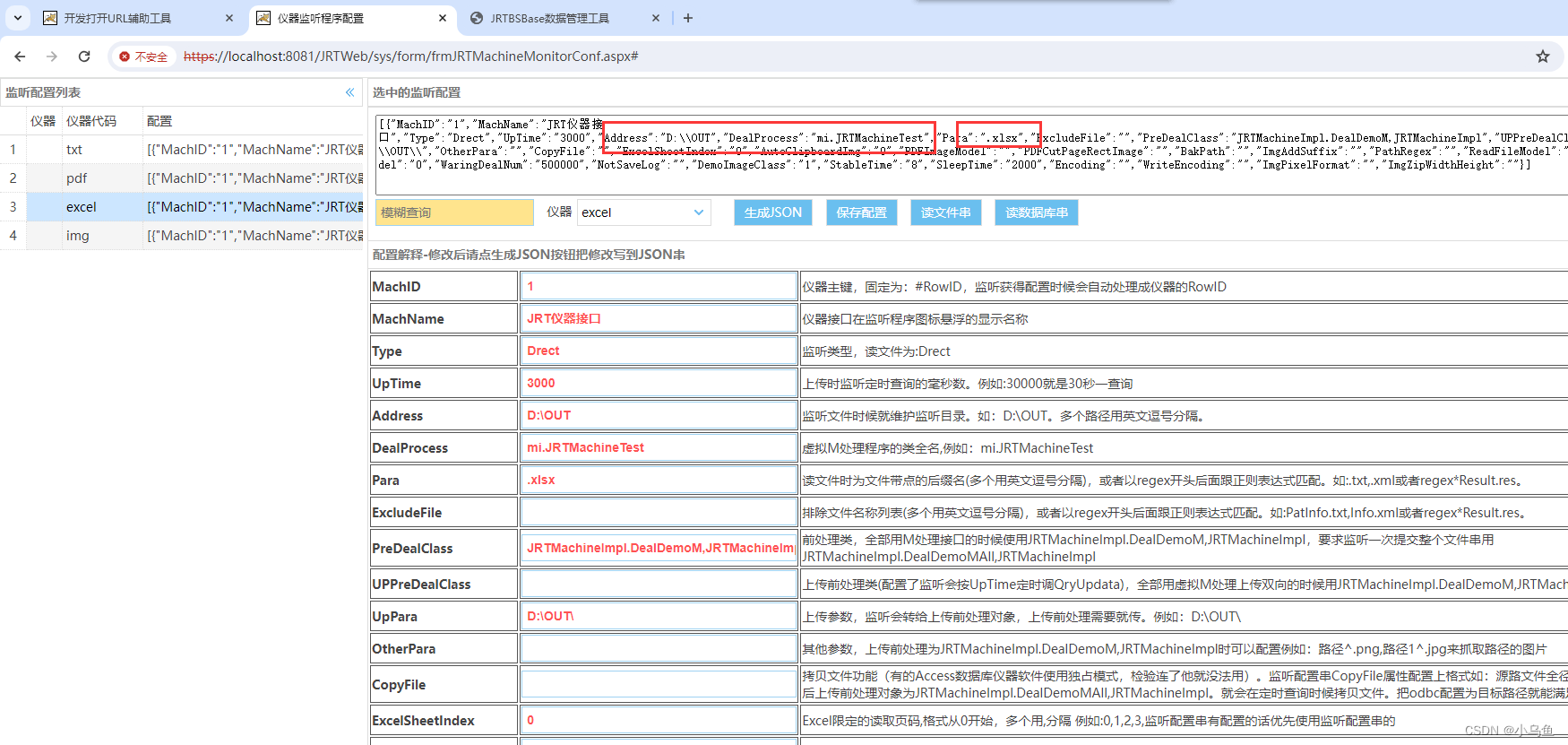Click the MachName description field
The image size is (1568, 745).
pos(915,319)
